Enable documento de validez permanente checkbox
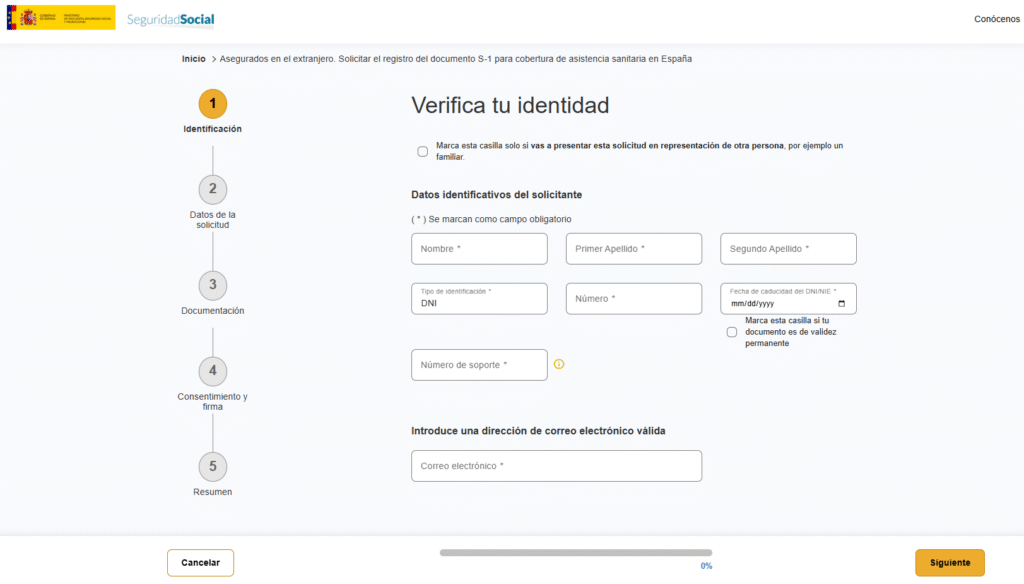This screenshot has height=584, width=1024. tap(731, 331)
